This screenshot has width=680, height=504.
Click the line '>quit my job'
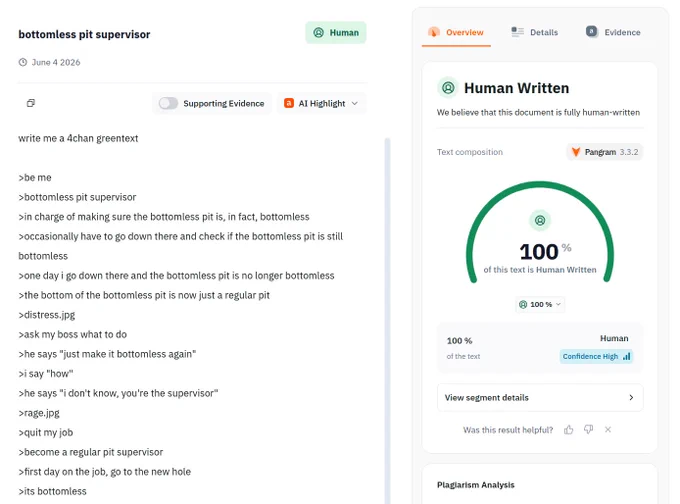click(46, 432)
